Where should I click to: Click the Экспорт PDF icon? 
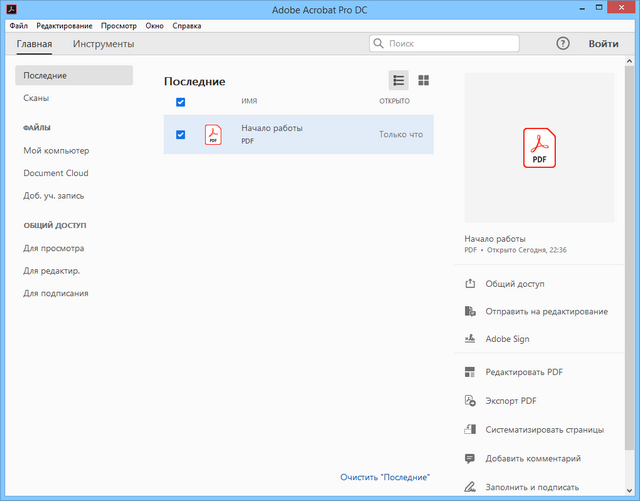pyautogui.click(x=470, y=401)
